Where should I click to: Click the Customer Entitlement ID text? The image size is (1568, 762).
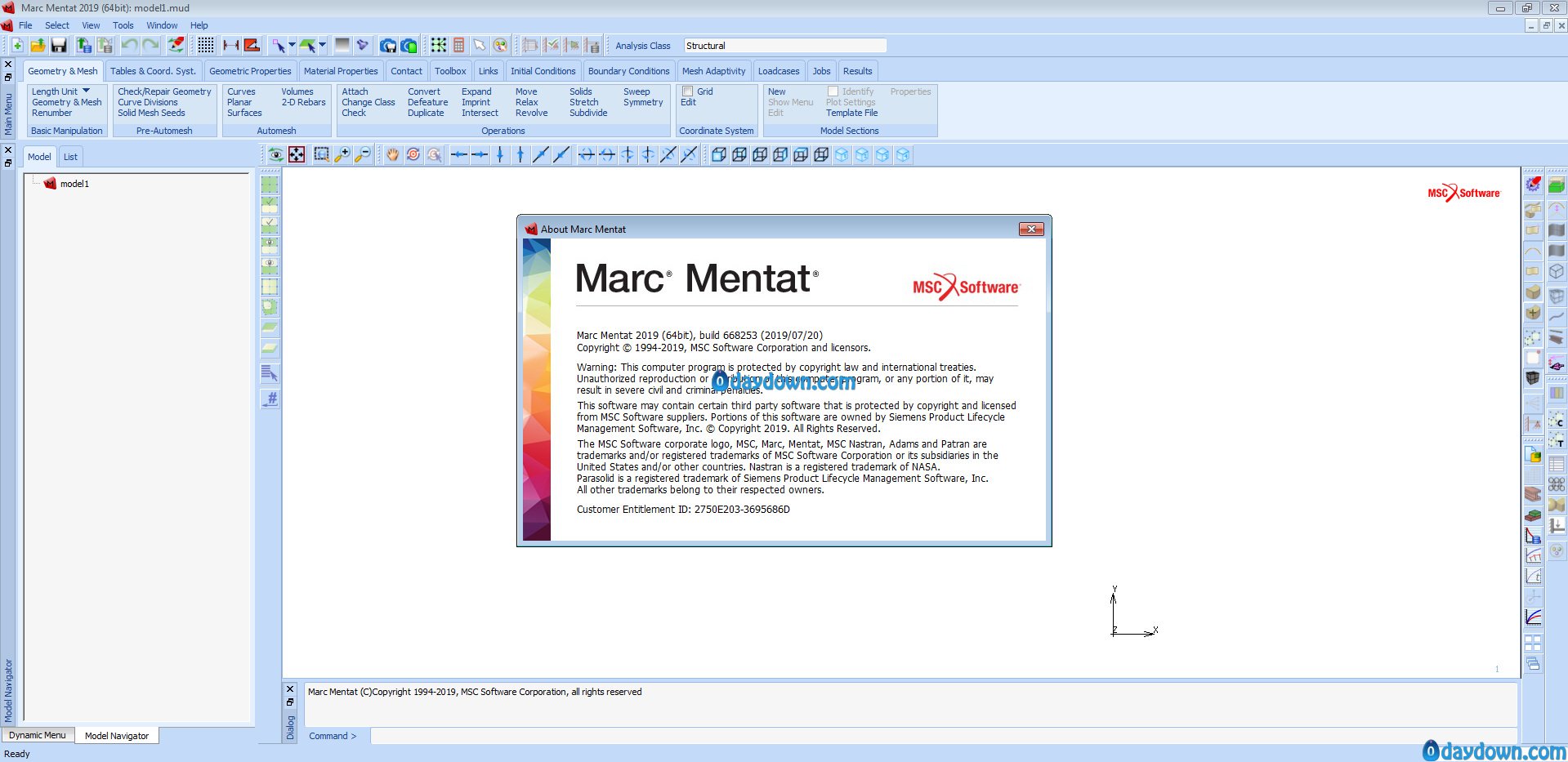[x=683, y=510]
